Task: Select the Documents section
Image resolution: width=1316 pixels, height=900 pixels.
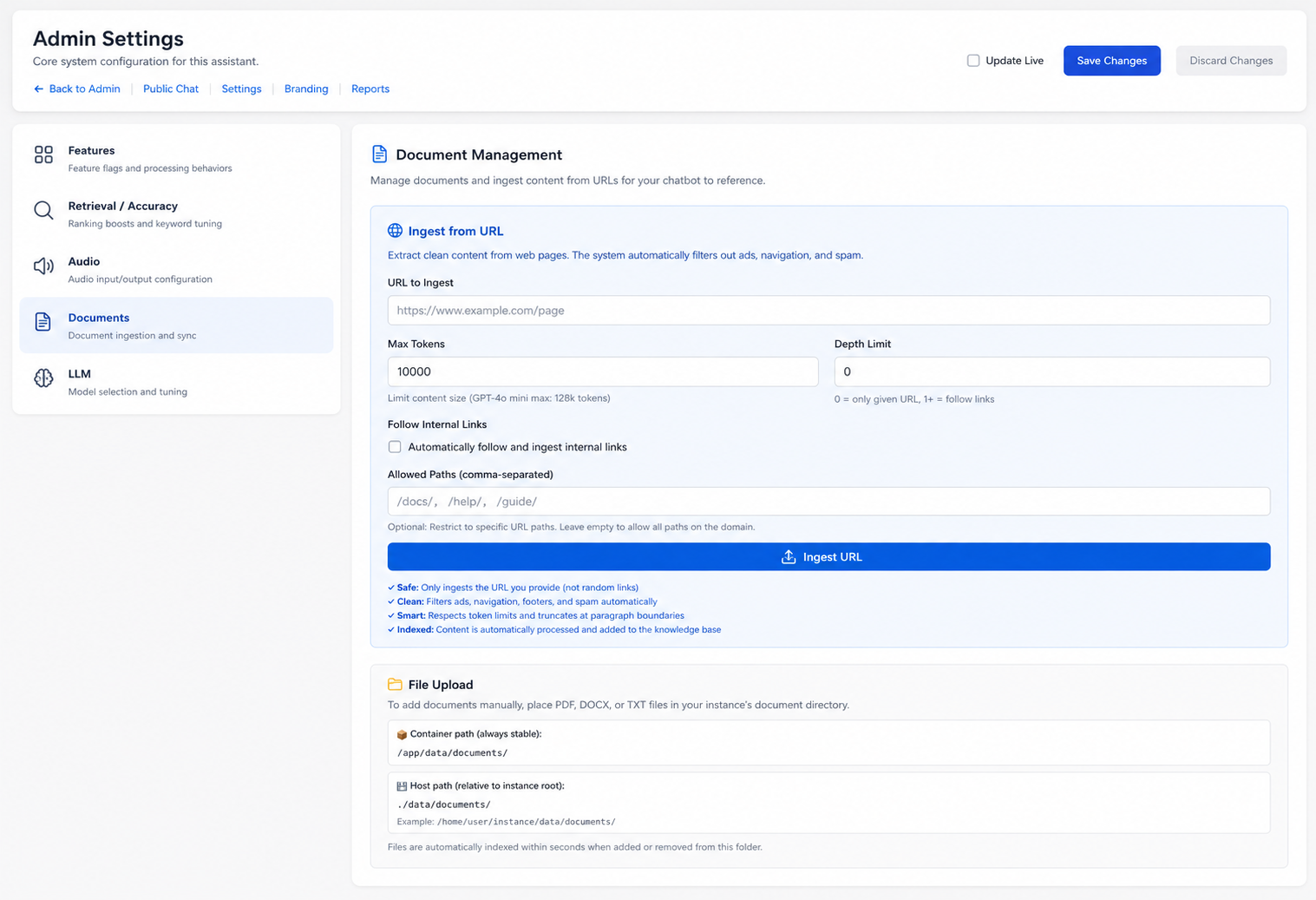Action: [x=176, y=325]
